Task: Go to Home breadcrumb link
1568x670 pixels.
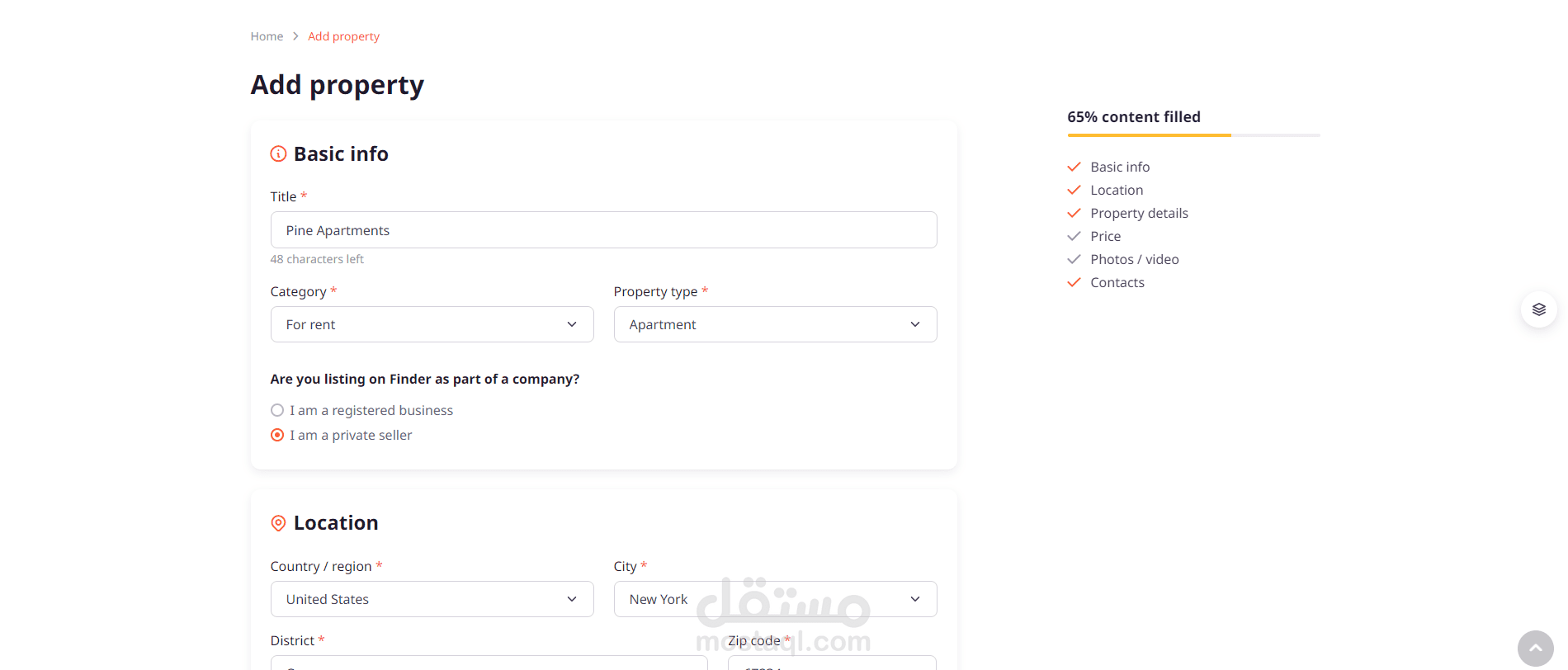Action: tap(267, 36)
